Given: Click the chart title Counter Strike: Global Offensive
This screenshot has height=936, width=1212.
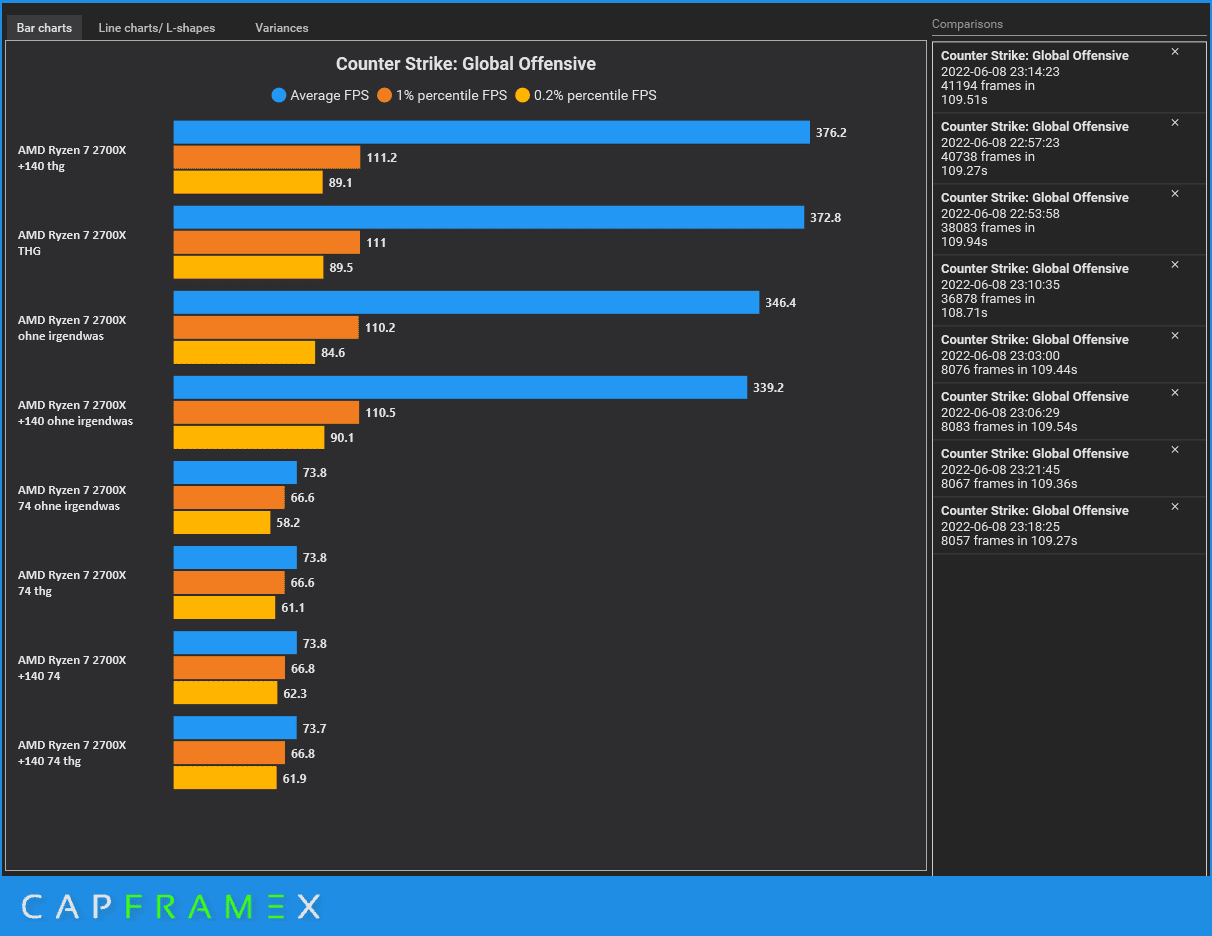Looking at the screenshot, I should pyautogui.click(x=466, y=64).
